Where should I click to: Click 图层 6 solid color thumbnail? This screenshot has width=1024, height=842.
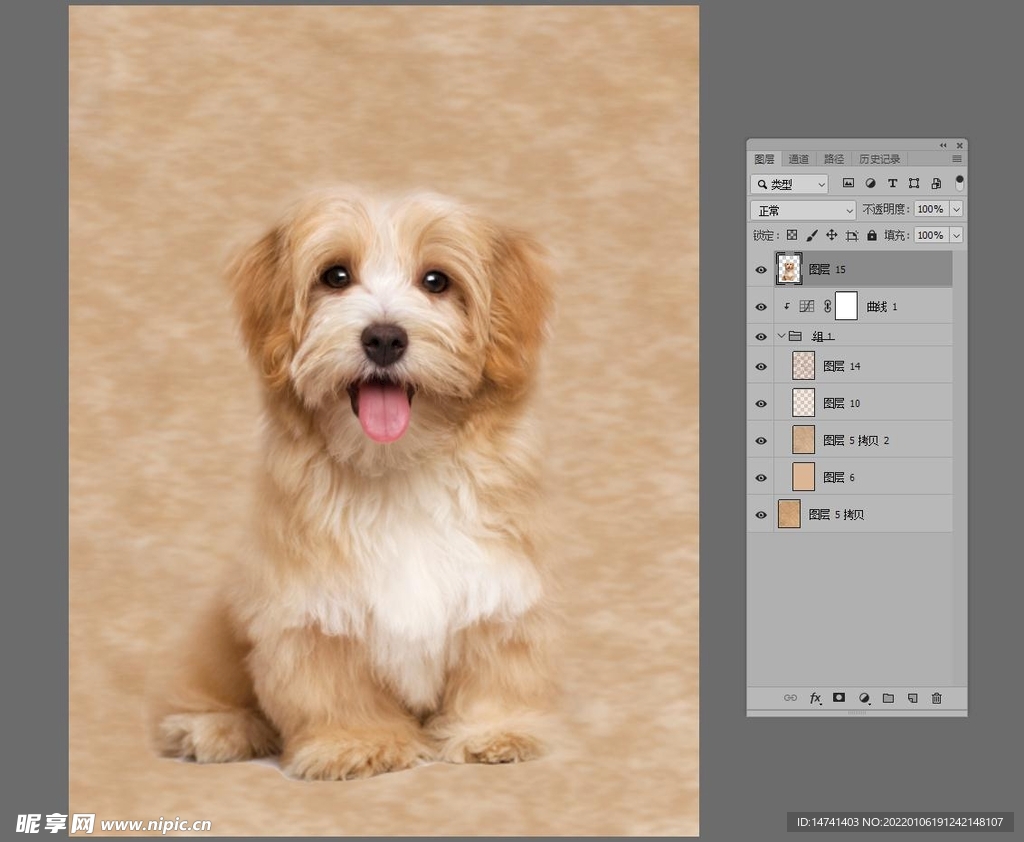[803, 477]
